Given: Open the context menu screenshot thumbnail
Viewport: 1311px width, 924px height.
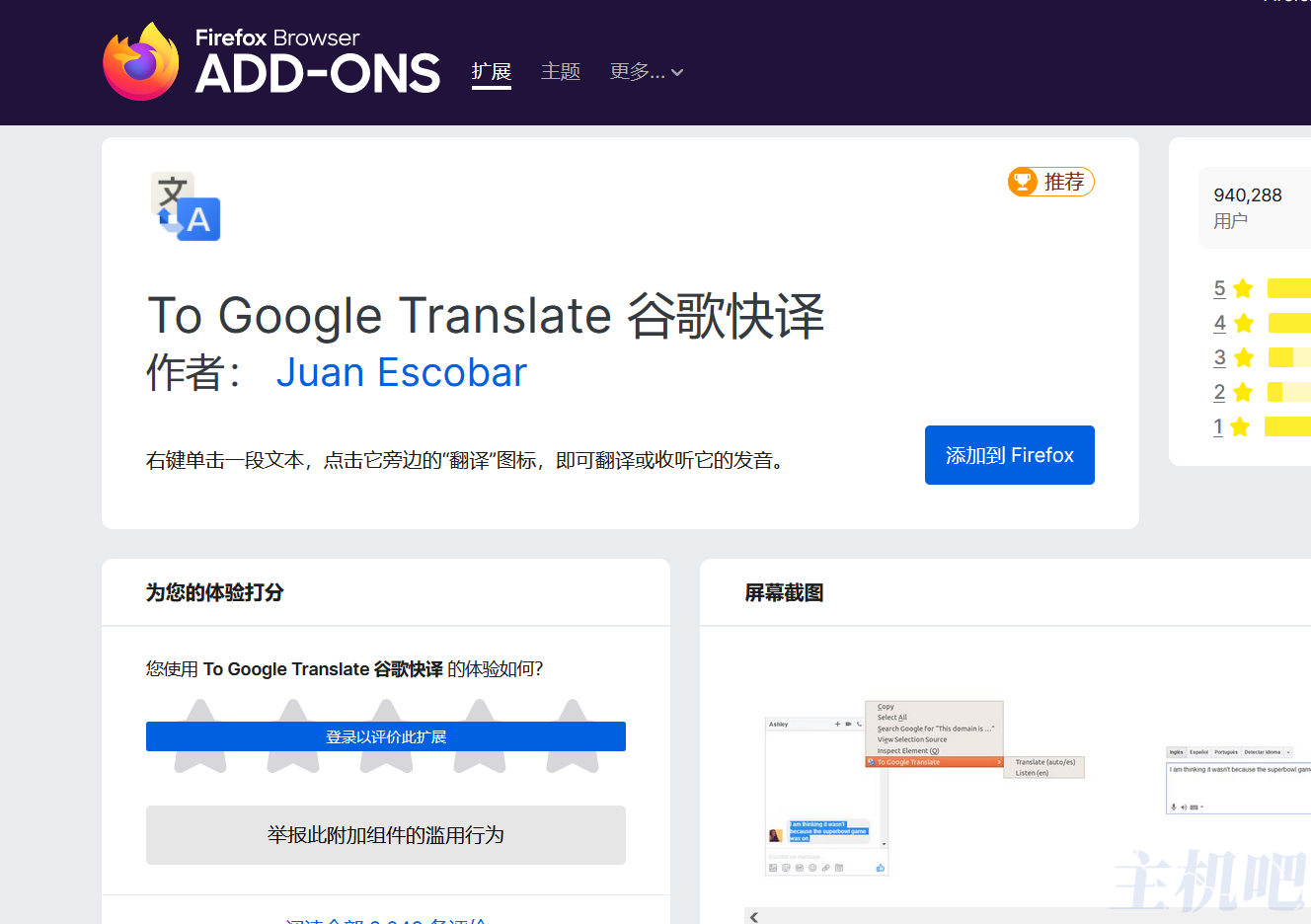Looking at the screenshot, I should coord(925,788).
